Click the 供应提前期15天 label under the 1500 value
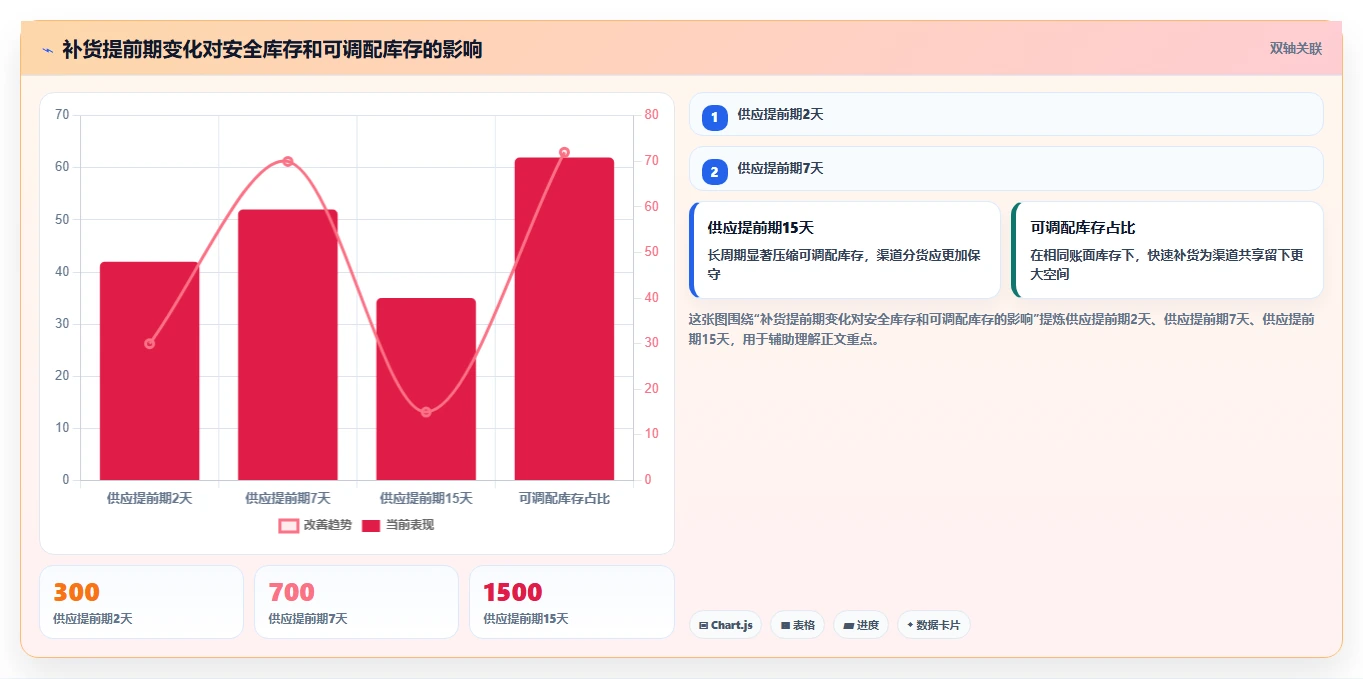 tap(526, 619)
